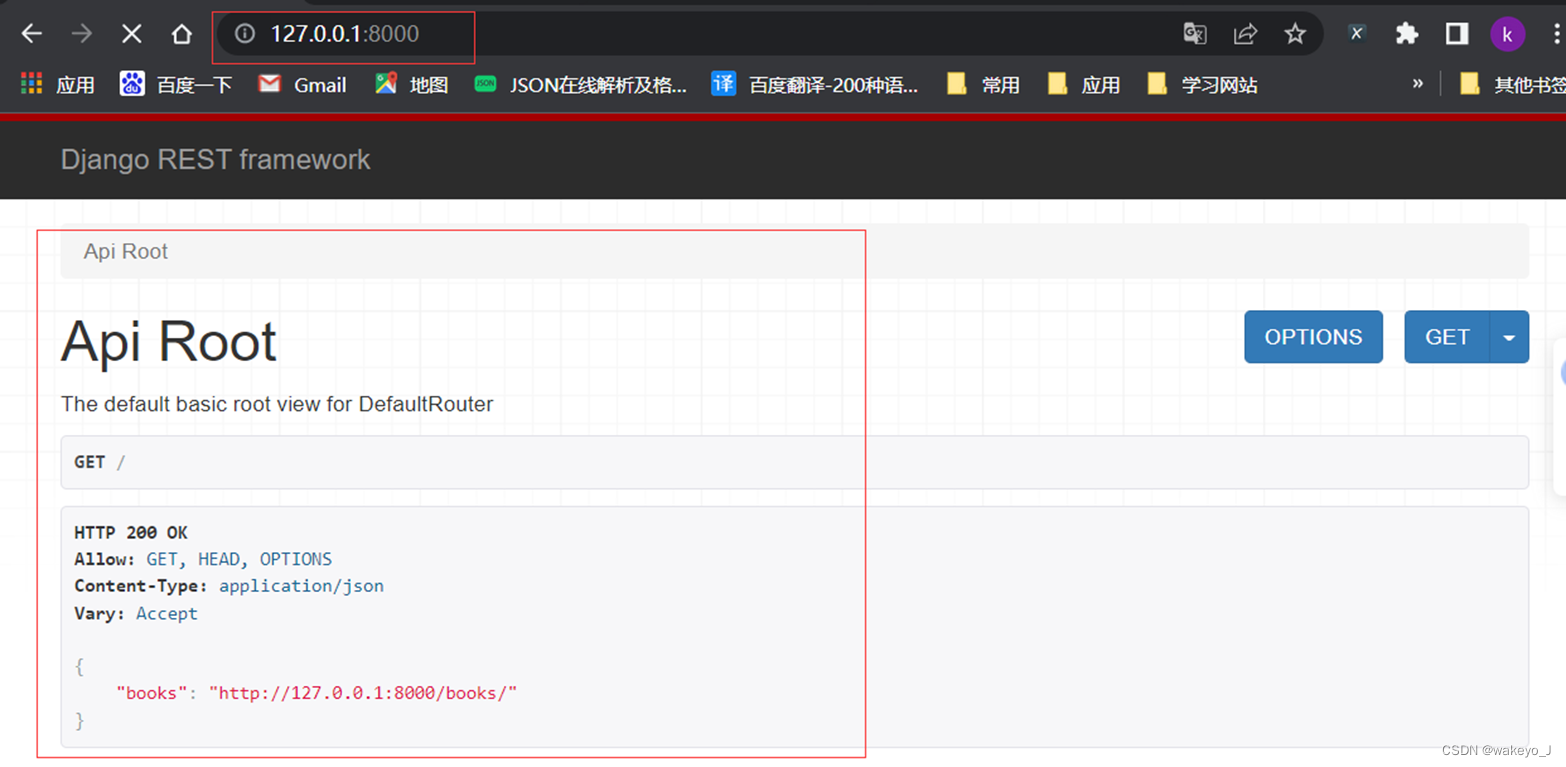The image size is (1566, 767).
Task: Open the 常用 bookmark folder
Action: pos(984,85)
